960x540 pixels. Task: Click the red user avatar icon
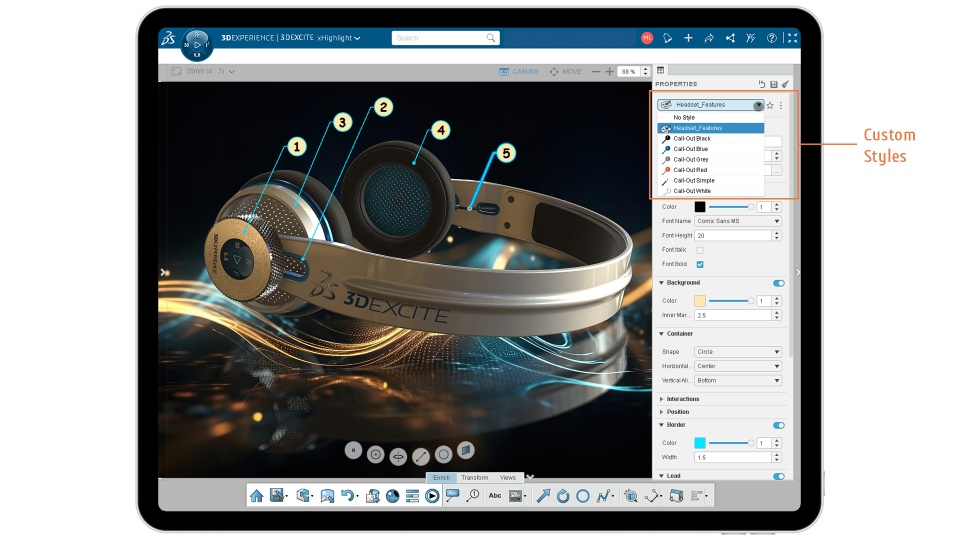tap(647, 38)
